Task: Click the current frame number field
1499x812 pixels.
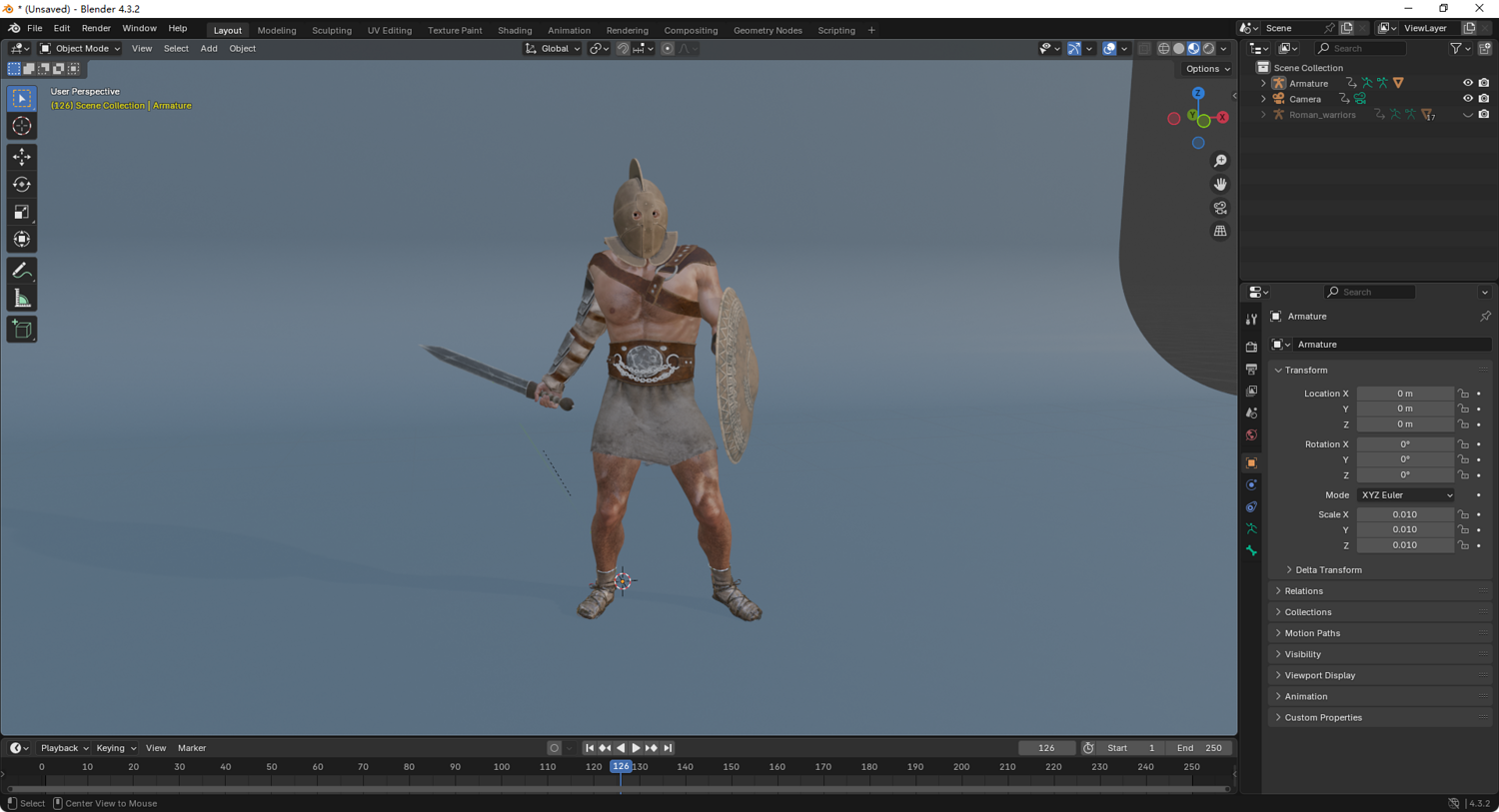Action: [1046, 748]
